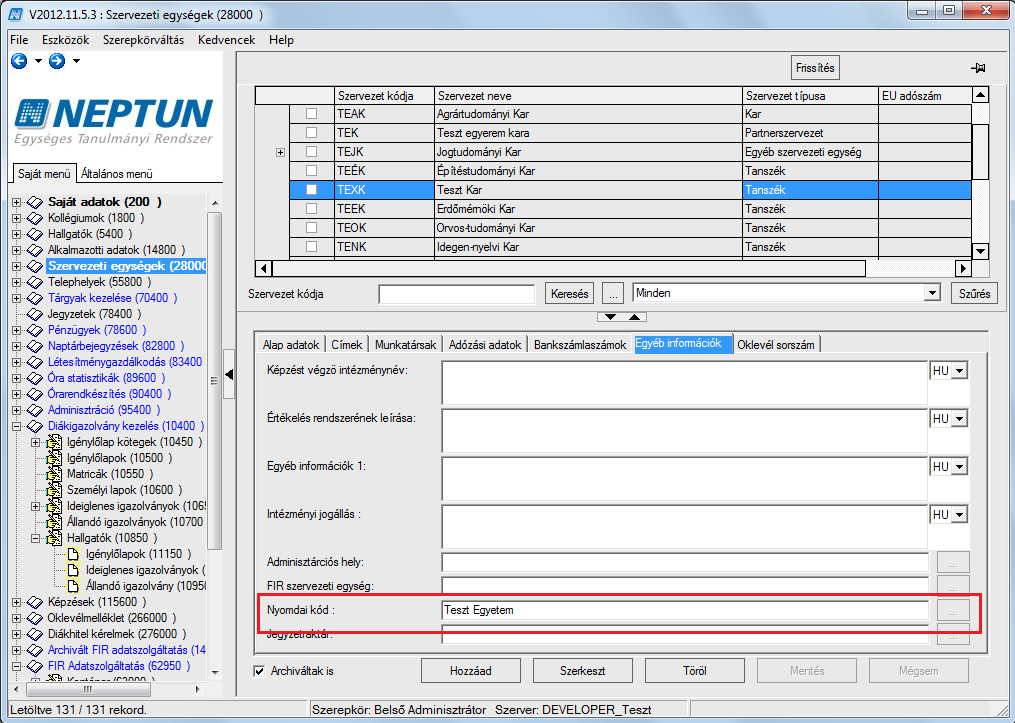Screen dimensions: 1015x723
Task: Click the Képzést végző intézménynév text area
Action: [x=685, y=383]
